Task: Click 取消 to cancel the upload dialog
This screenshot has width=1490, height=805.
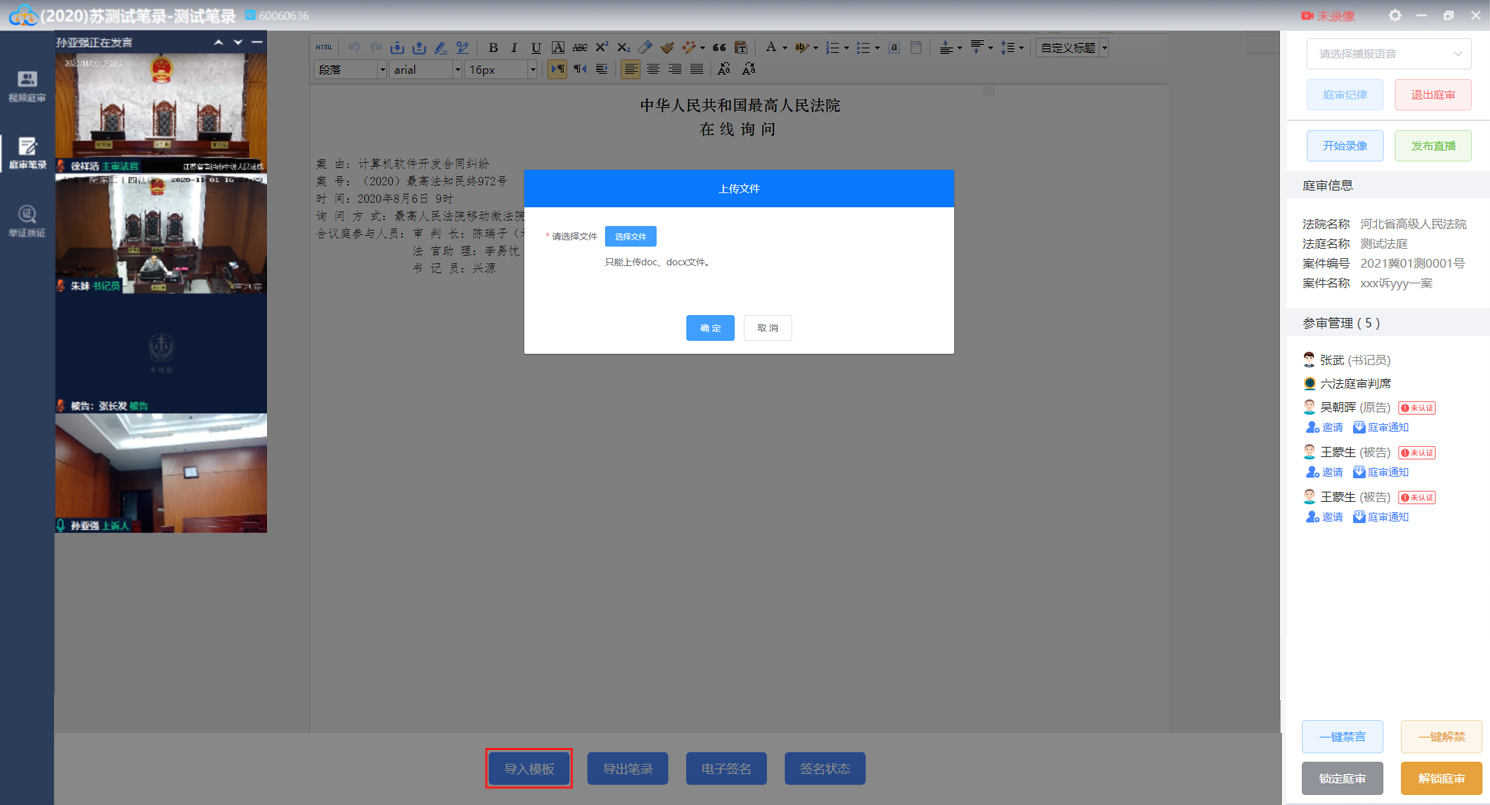Action: [x=767, y=328]
